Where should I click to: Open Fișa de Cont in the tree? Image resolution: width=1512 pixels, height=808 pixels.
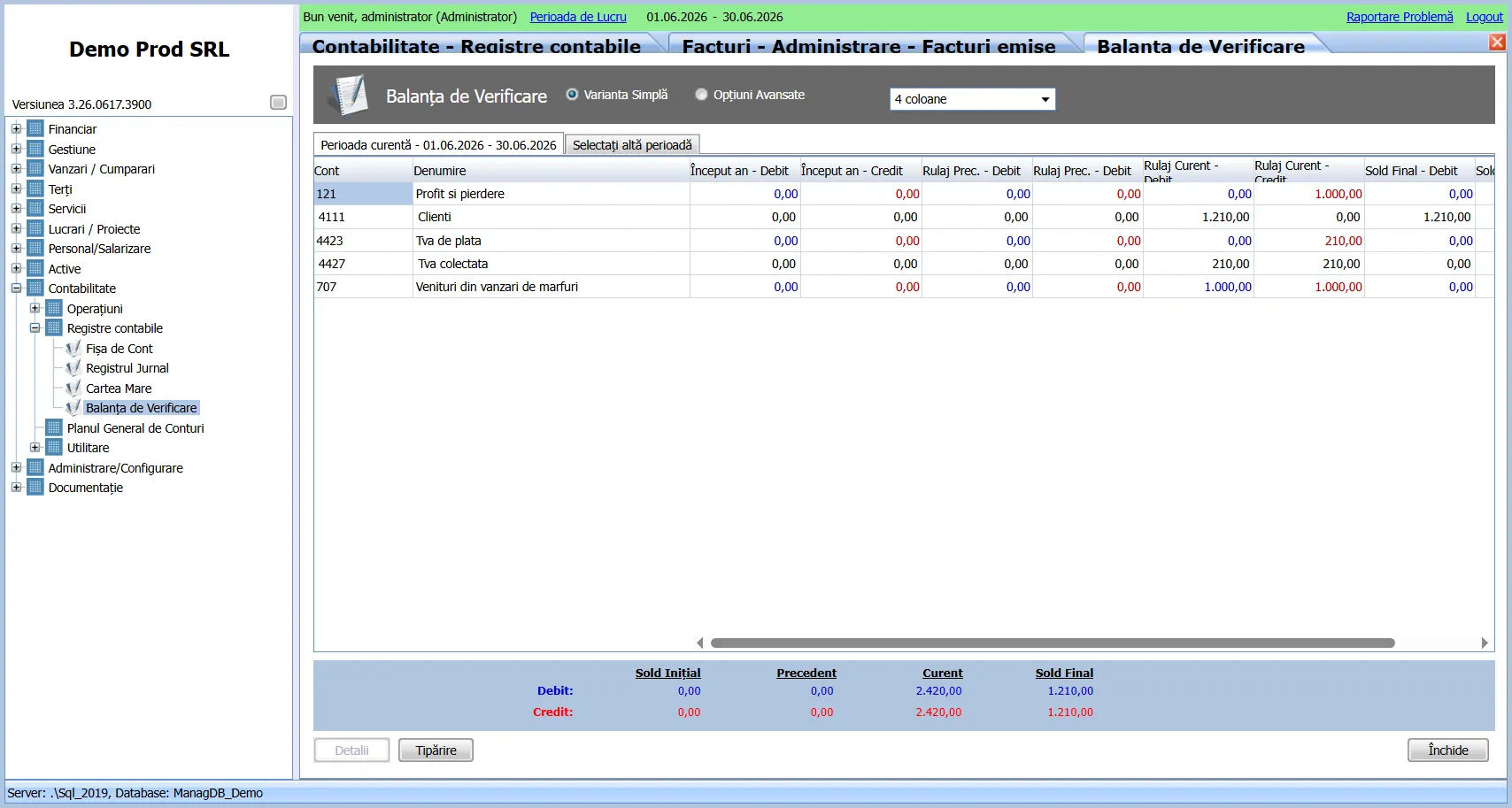tap(120, 349)
